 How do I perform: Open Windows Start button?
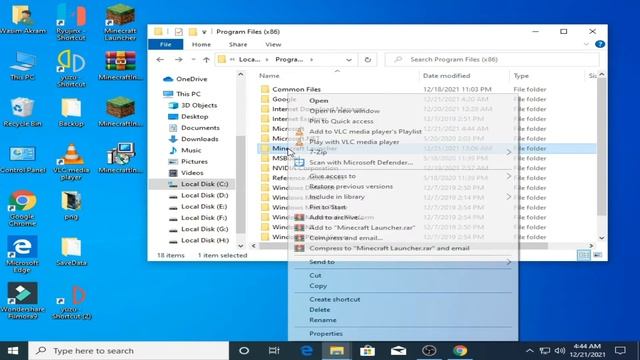point(13,351)
